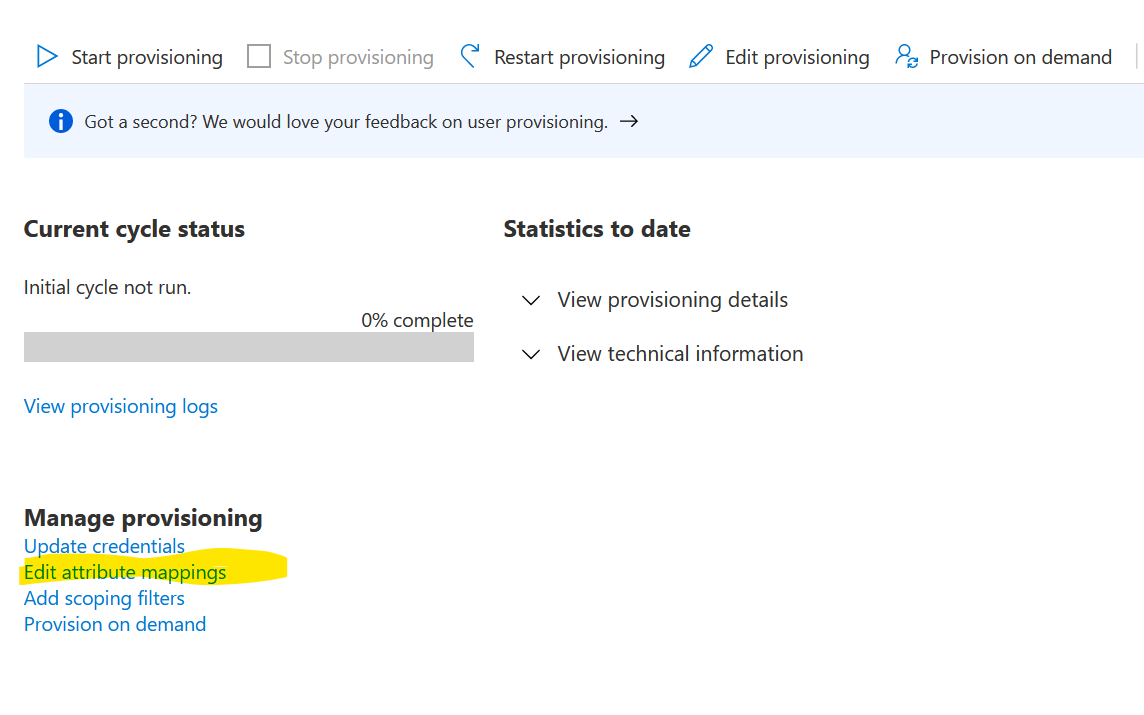Open Update credentials link
The width and height of the screenshot is (1144, 715).
point(104,546)
